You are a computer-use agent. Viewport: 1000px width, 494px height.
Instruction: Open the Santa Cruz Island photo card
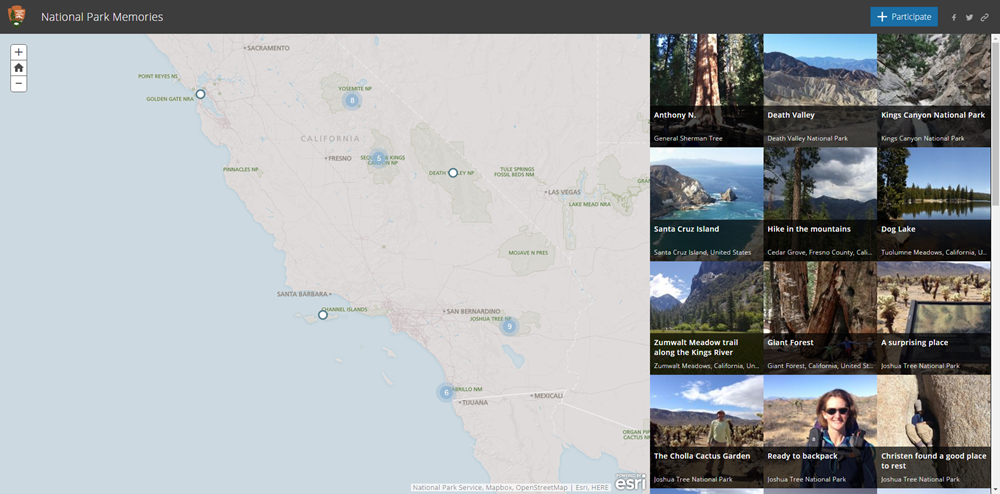706,204
